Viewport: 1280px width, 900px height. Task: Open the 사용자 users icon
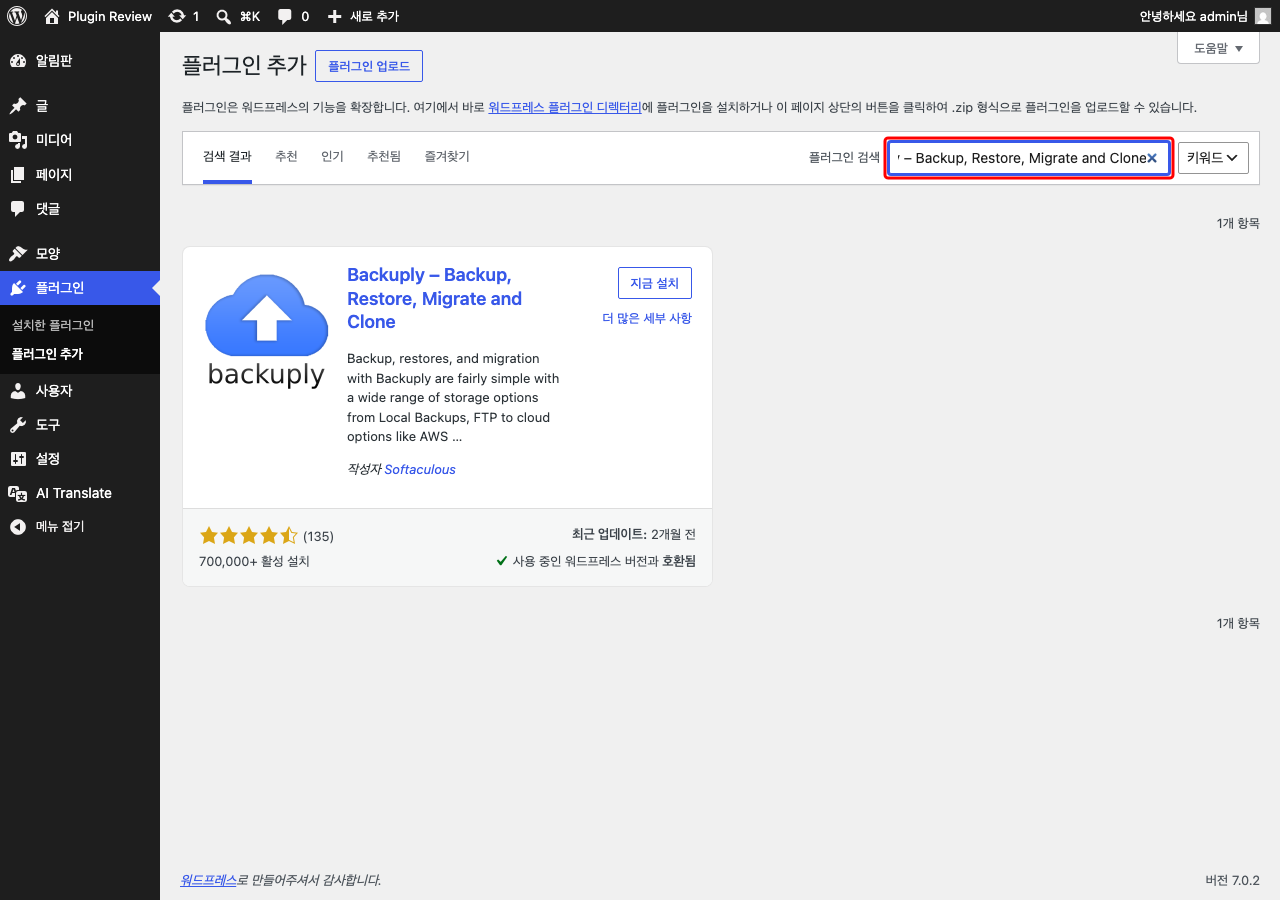point(18,391)
